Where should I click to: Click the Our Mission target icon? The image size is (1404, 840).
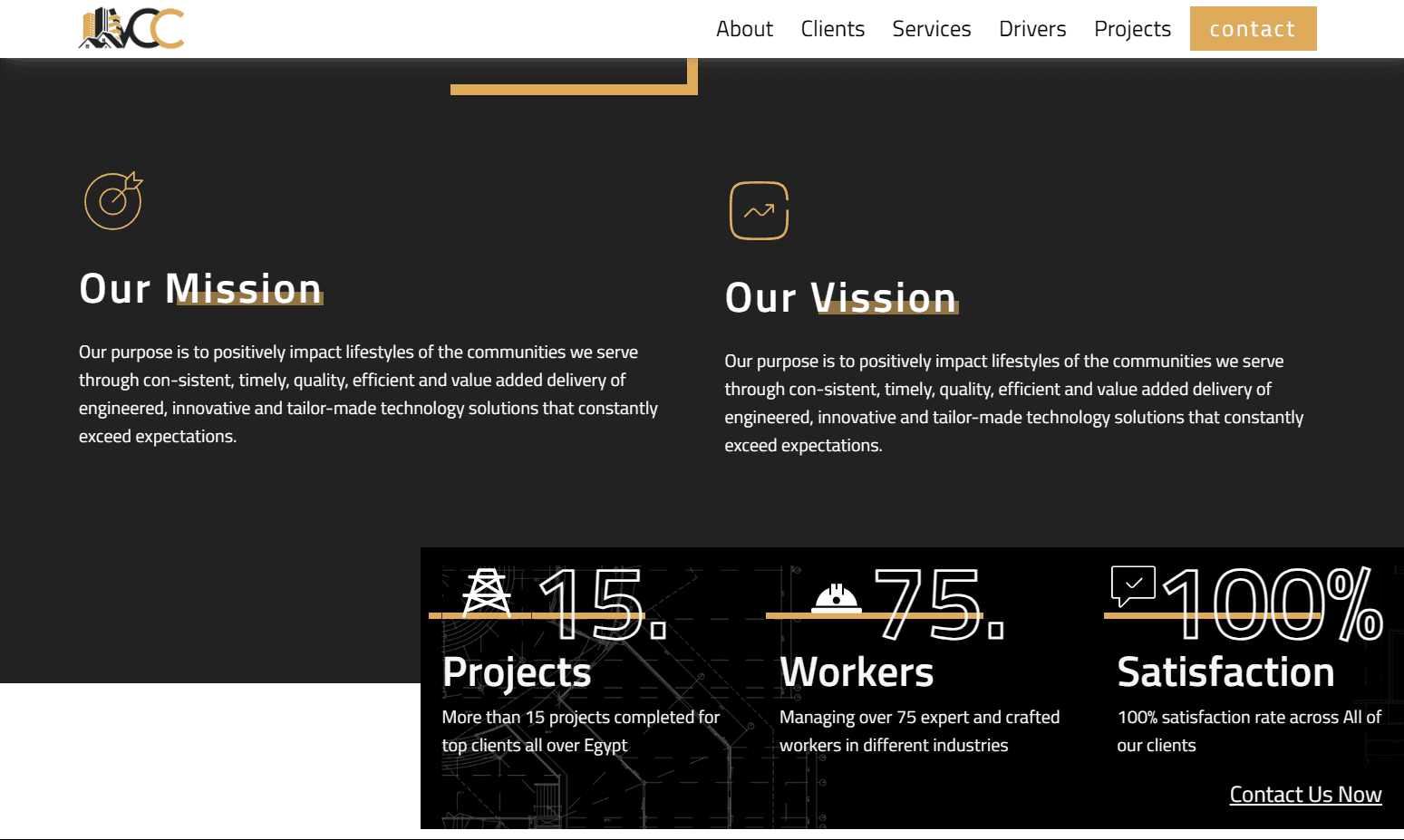(x=113, y=200)
